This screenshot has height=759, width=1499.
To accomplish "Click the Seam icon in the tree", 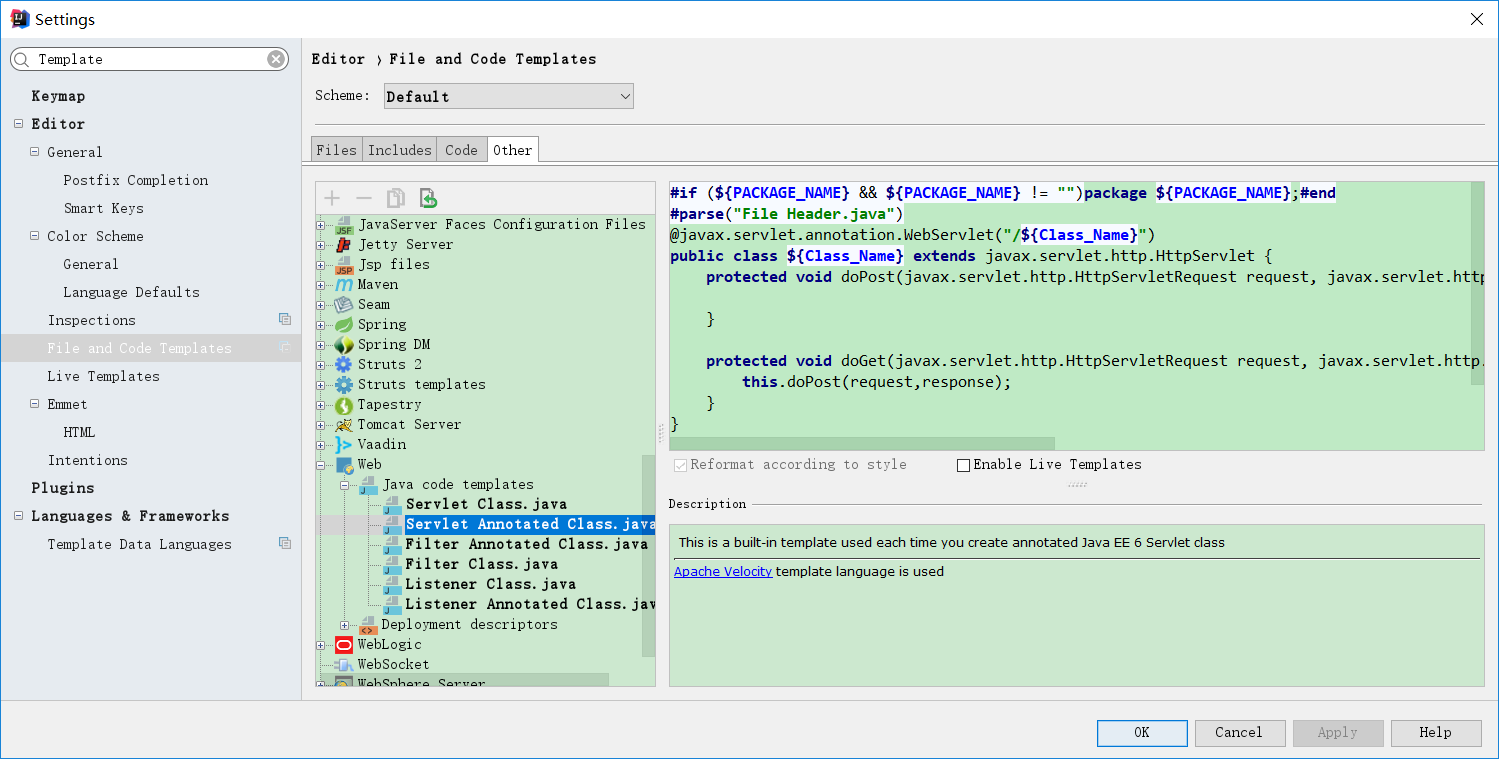I will point(344,304).
